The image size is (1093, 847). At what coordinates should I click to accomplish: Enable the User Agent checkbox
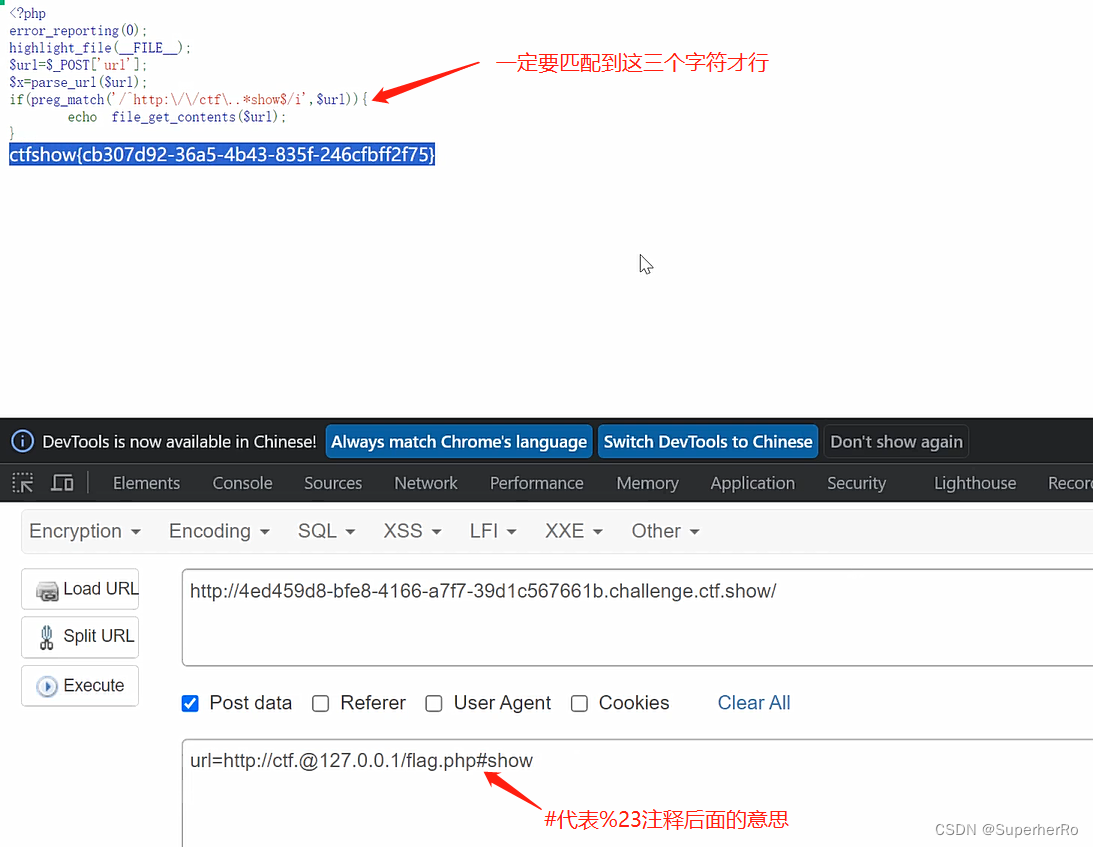[x=434, y=703]
